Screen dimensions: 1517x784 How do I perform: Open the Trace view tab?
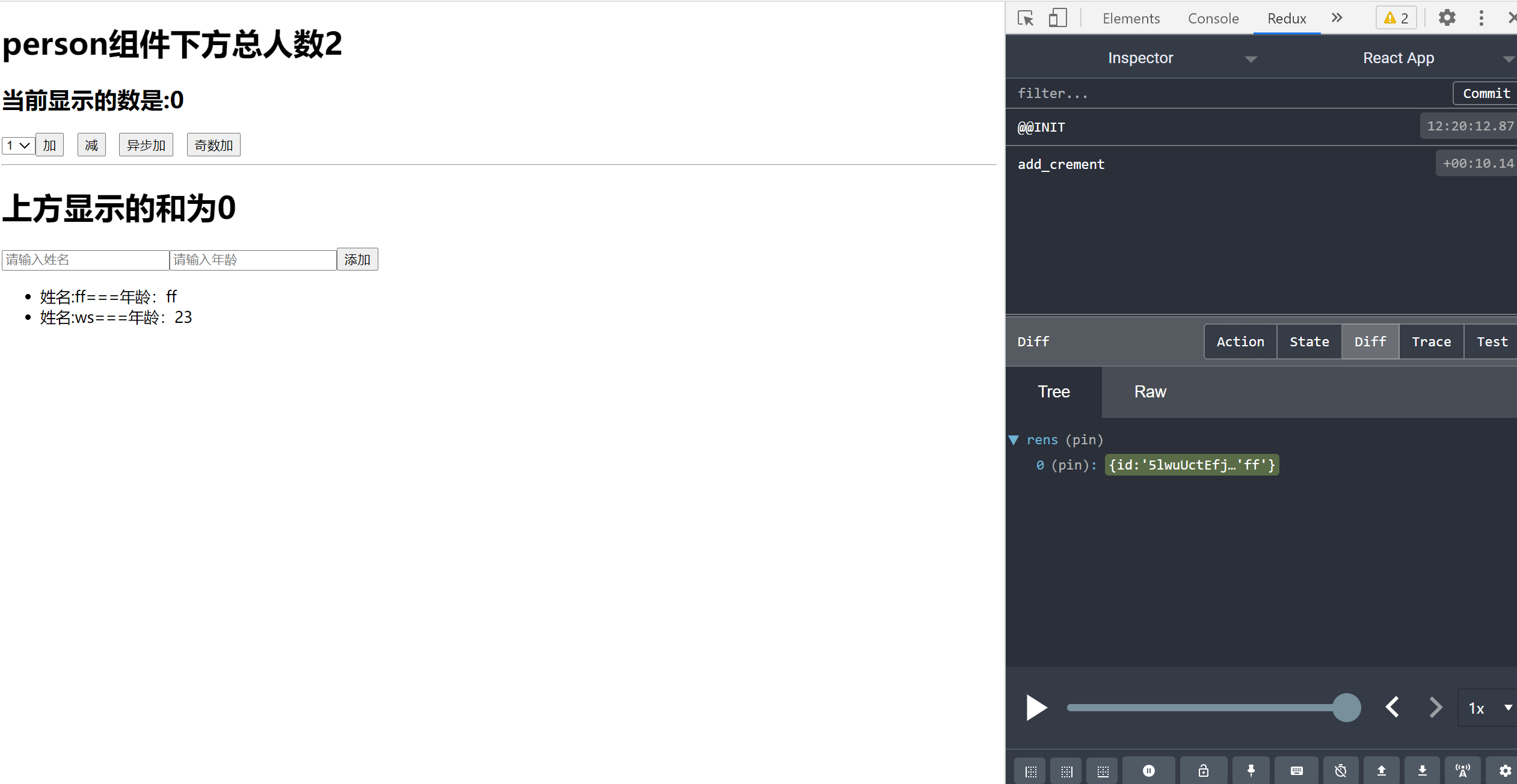tap(1431, 341)
